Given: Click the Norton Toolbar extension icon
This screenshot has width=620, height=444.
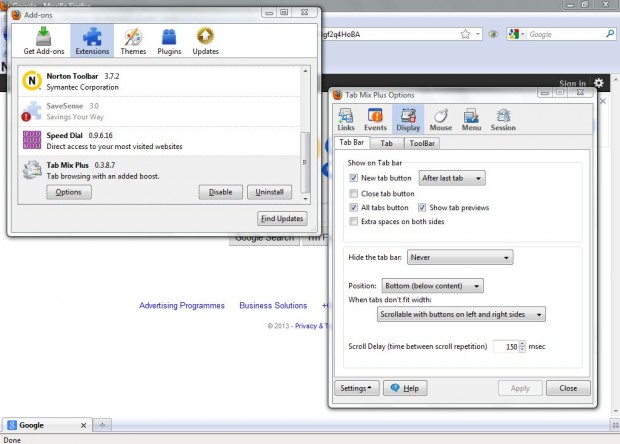Looking at the screenshot, I should coord(32,81).
